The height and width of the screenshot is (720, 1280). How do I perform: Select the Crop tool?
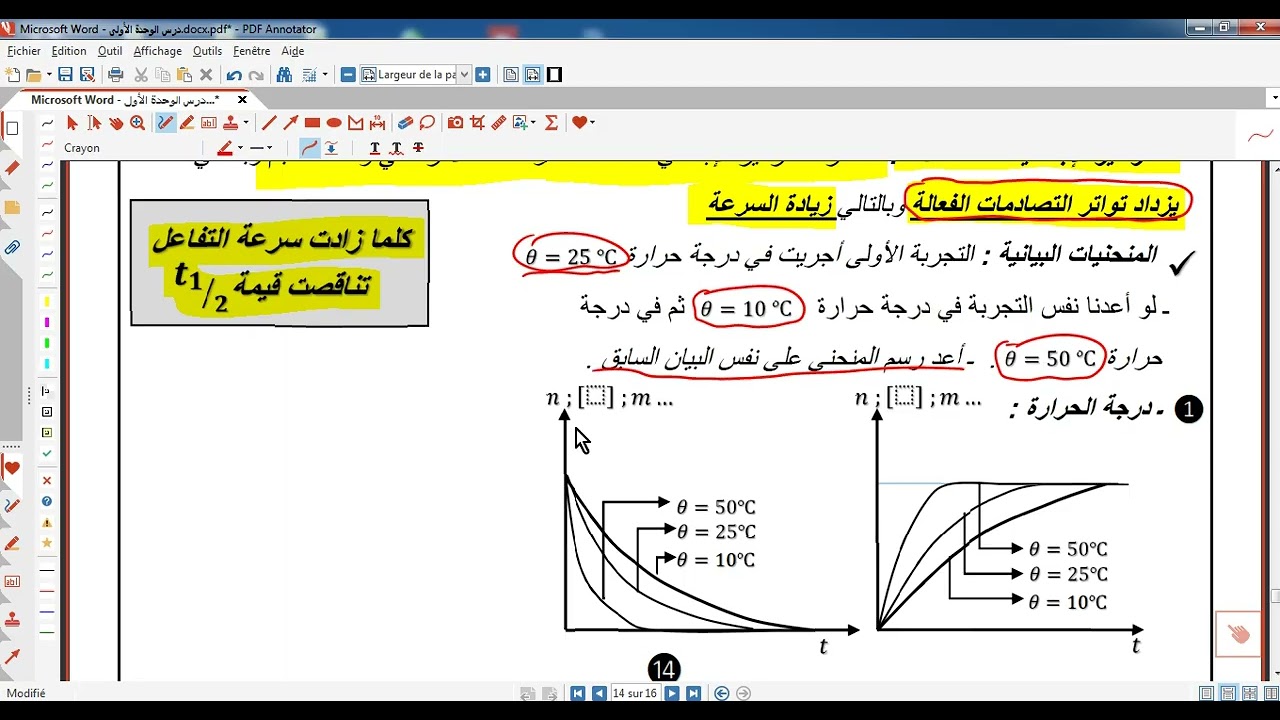(x=477, y=123)
